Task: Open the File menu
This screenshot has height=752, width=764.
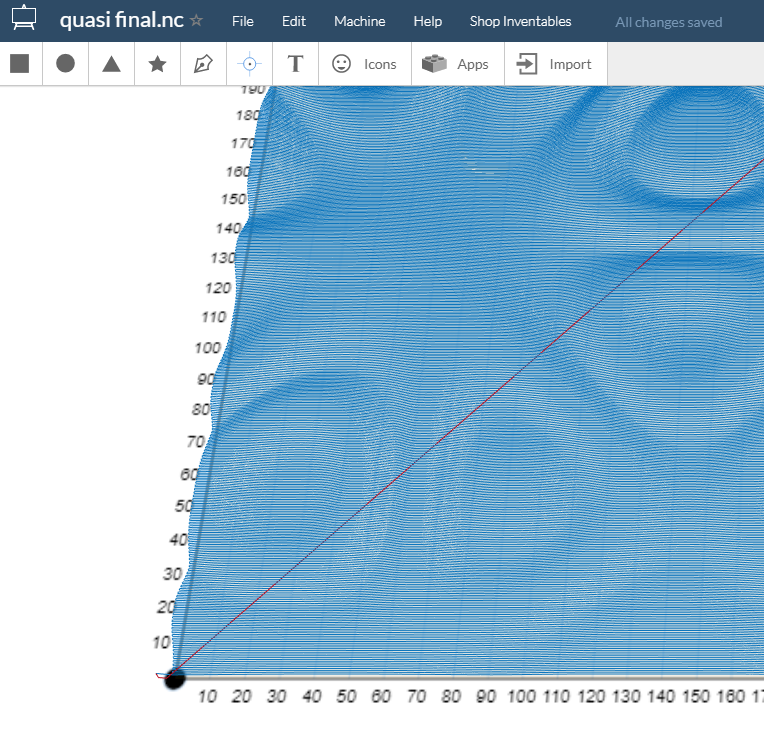Action: [x=243, y=21]
